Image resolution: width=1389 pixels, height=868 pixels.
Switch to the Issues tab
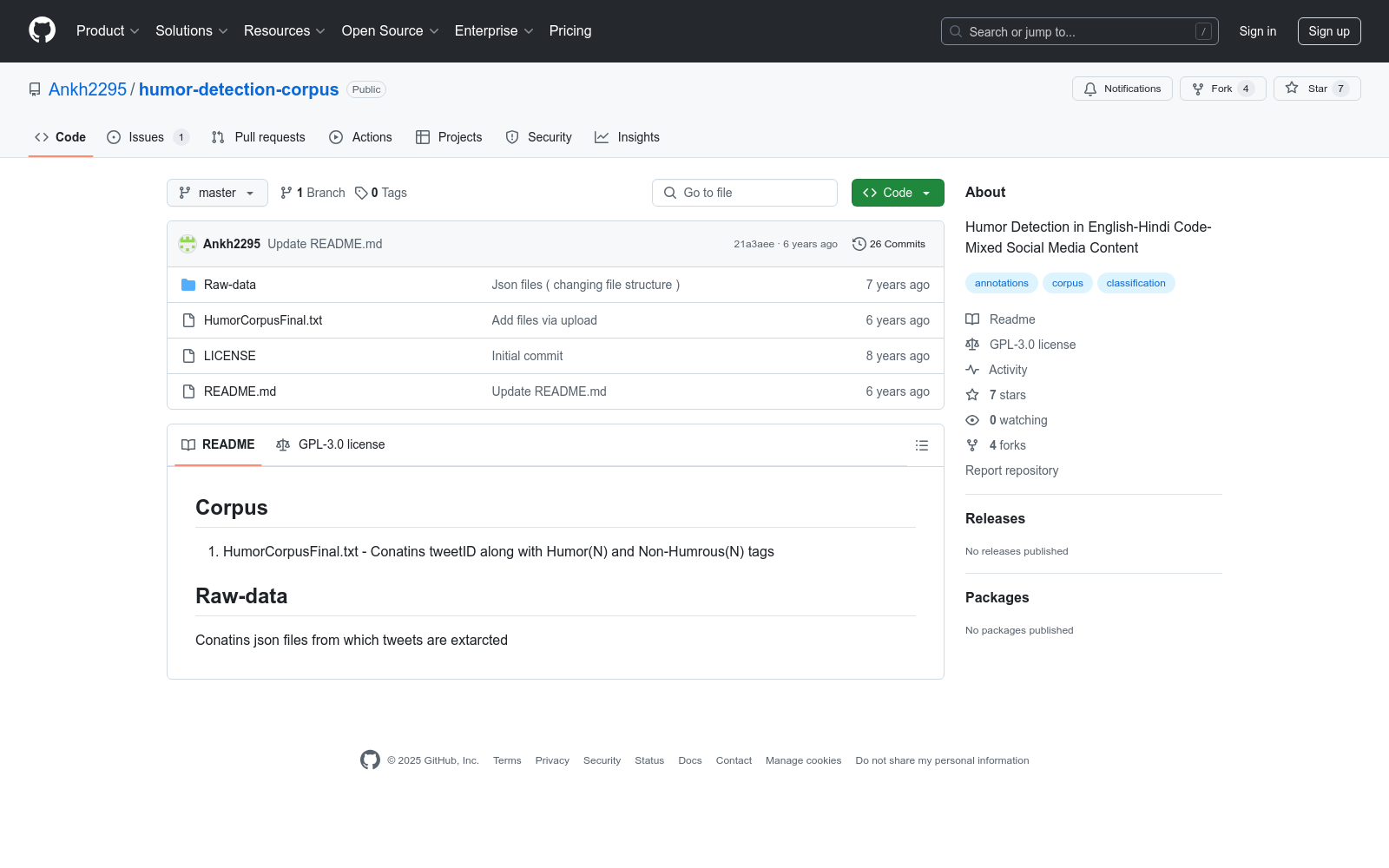(x=148, y=137)
